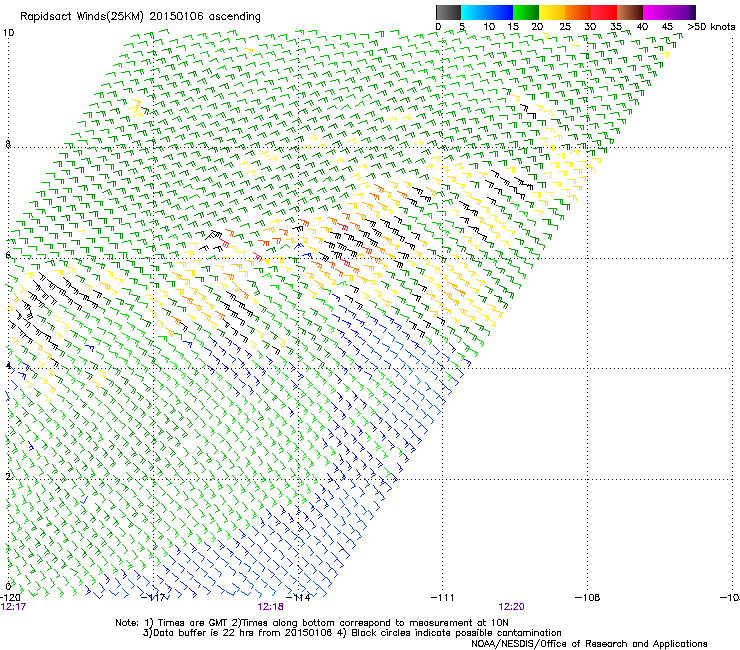Click the longitude label '-114'
The height and width of the screenshot is (650, 740).
[x=298, y=597]
